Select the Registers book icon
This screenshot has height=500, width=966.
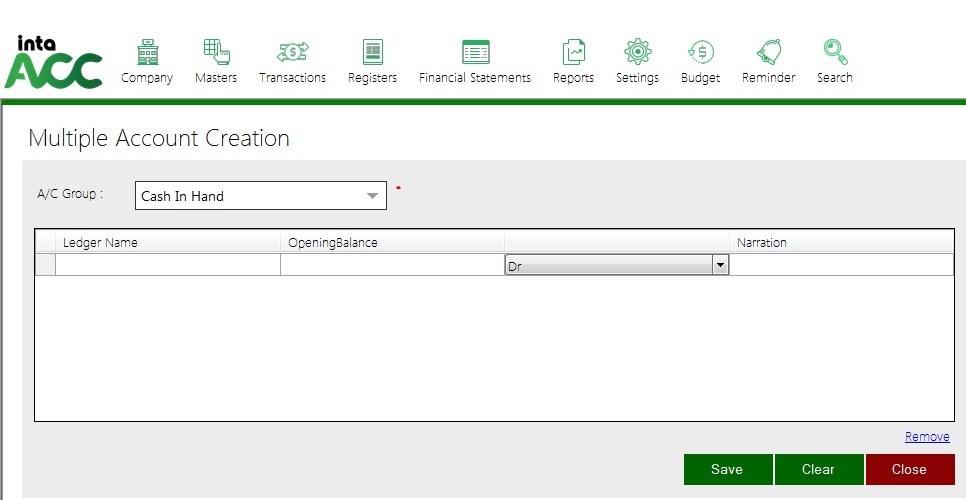pos(372,53)
